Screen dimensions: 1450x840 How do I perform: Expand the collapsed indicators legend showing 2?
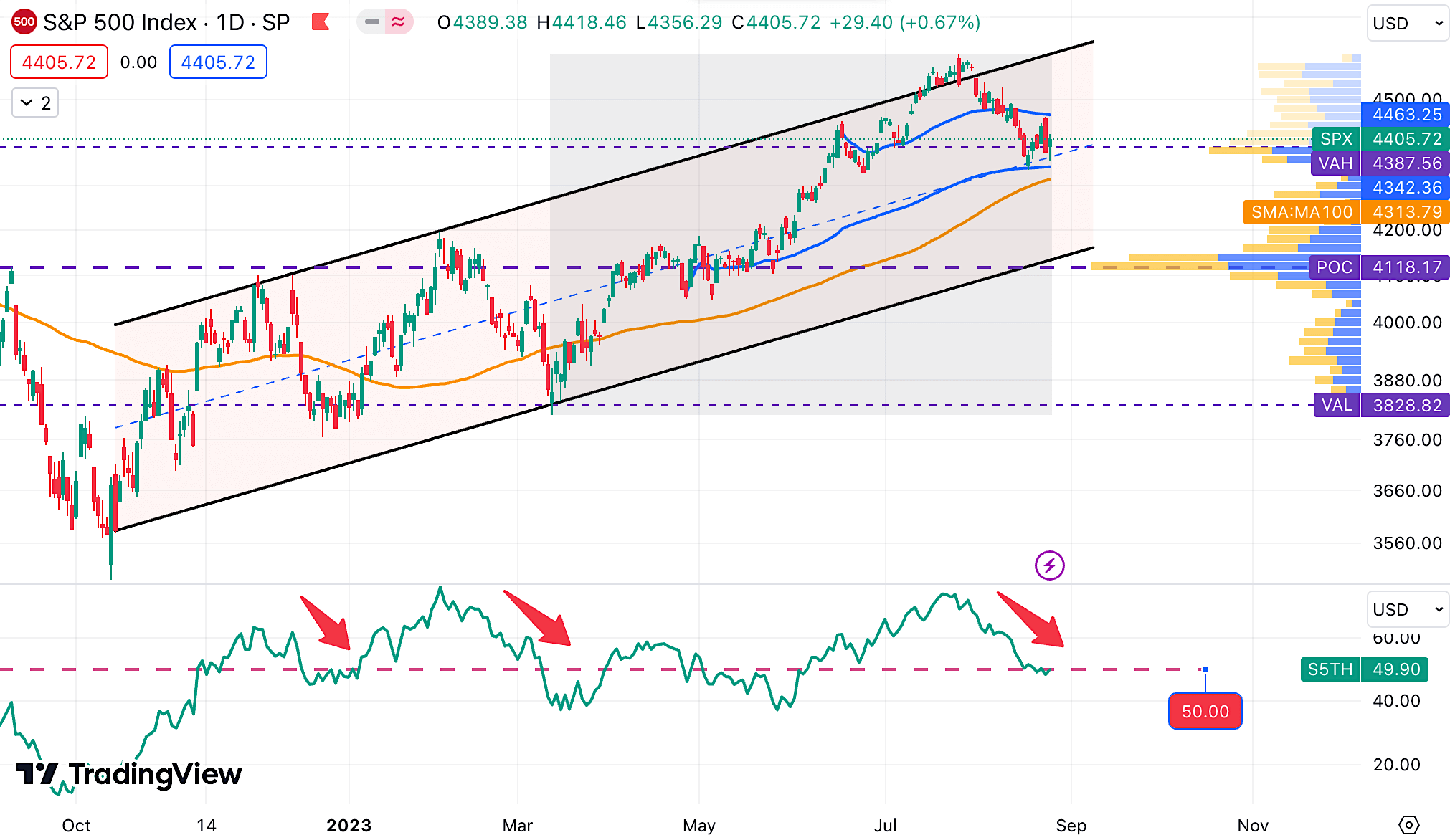(x=35, y=103)
